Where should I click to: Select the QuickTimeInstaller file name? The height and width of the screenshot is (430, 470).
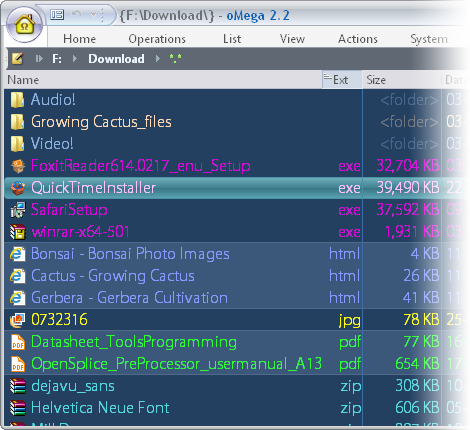(x=93, y=188)
